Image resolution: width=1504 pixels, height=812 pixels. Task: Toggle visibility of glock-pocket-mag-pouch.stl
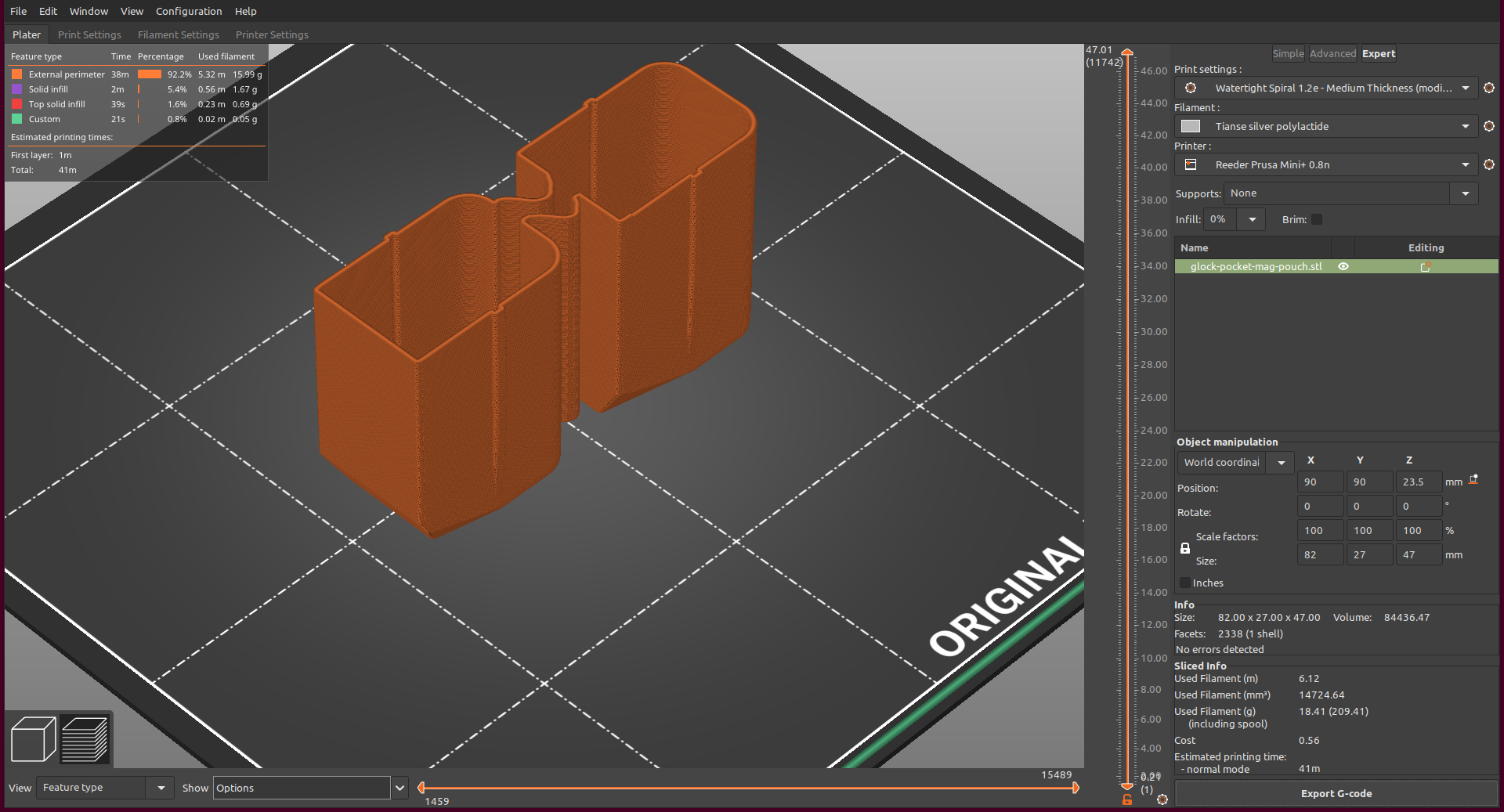(1343, 267)
